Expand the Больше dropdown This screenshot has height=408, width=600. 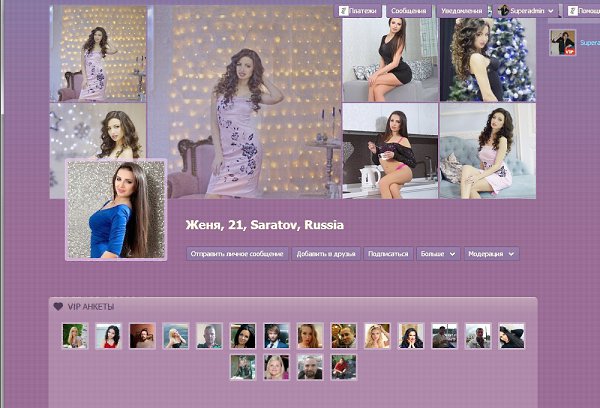pyautogui.click(x=438, y=253)
